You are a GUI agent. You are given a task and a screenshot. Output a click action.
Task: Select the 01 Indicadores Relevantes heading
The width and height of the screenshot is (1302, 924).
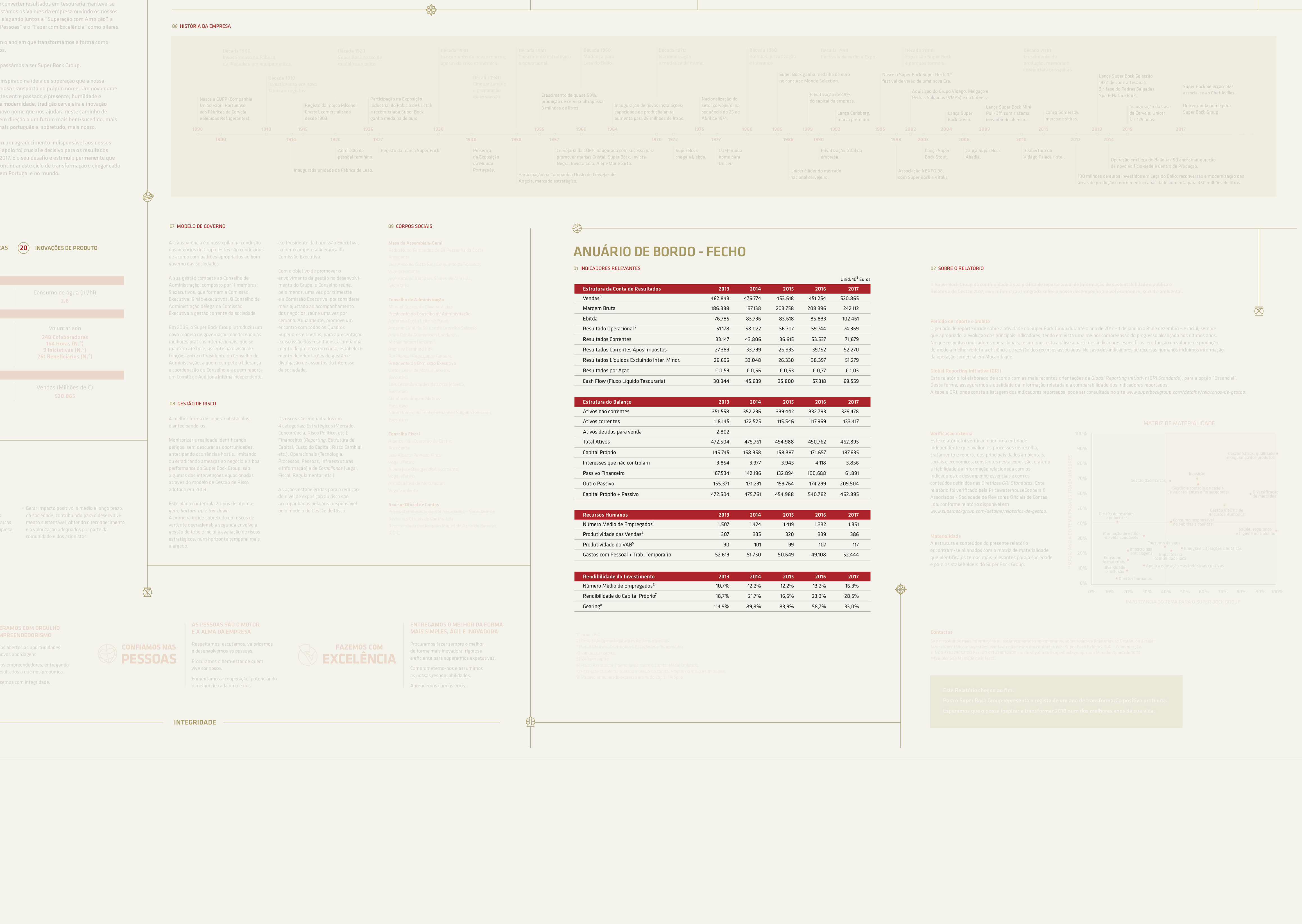click(607, 269)
